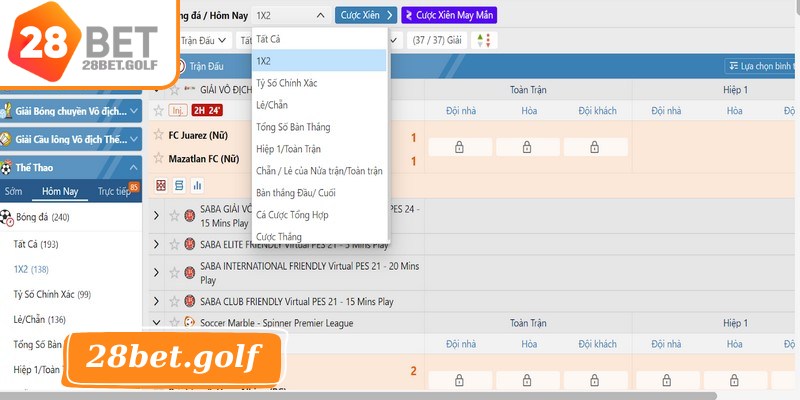
Task: Toggle star beside the 'Inj.' time row
Action: coord(159,110)
